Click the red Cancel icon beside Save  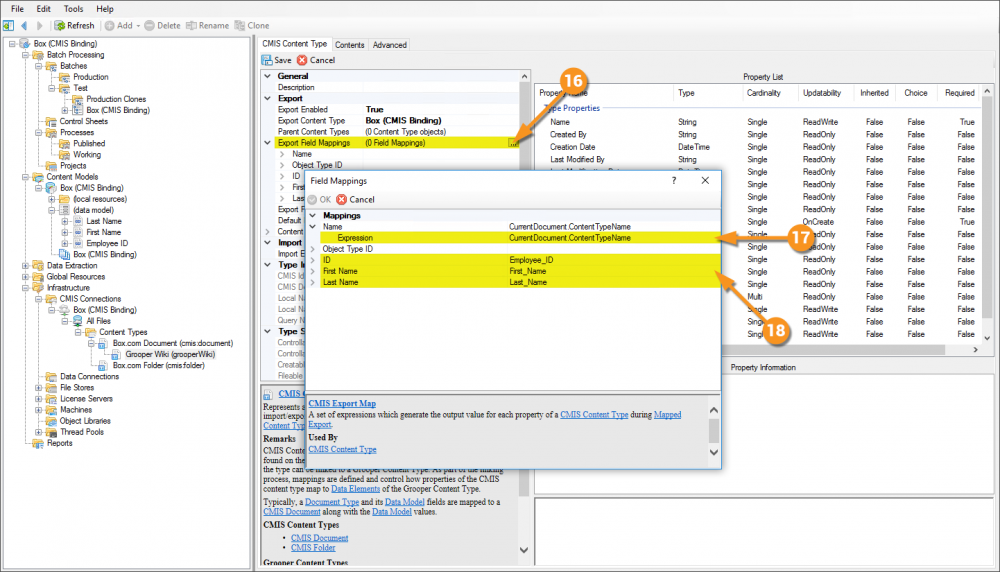302,60
